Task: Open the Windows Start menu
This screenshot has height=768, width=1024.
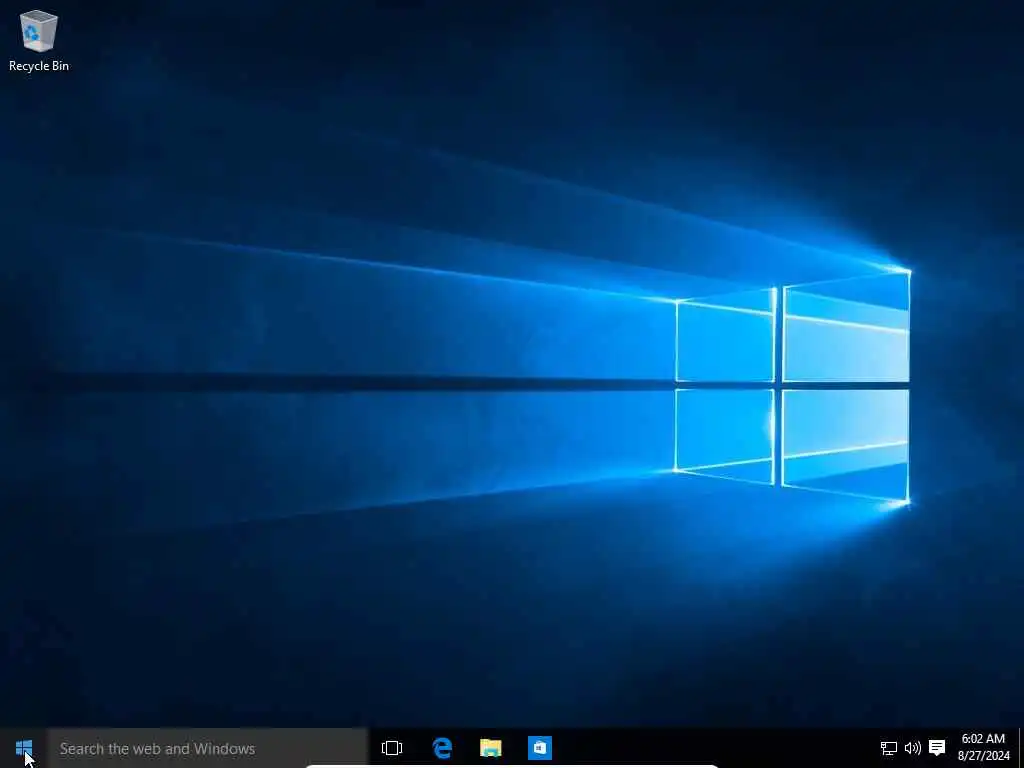Action: pos(24,748)
